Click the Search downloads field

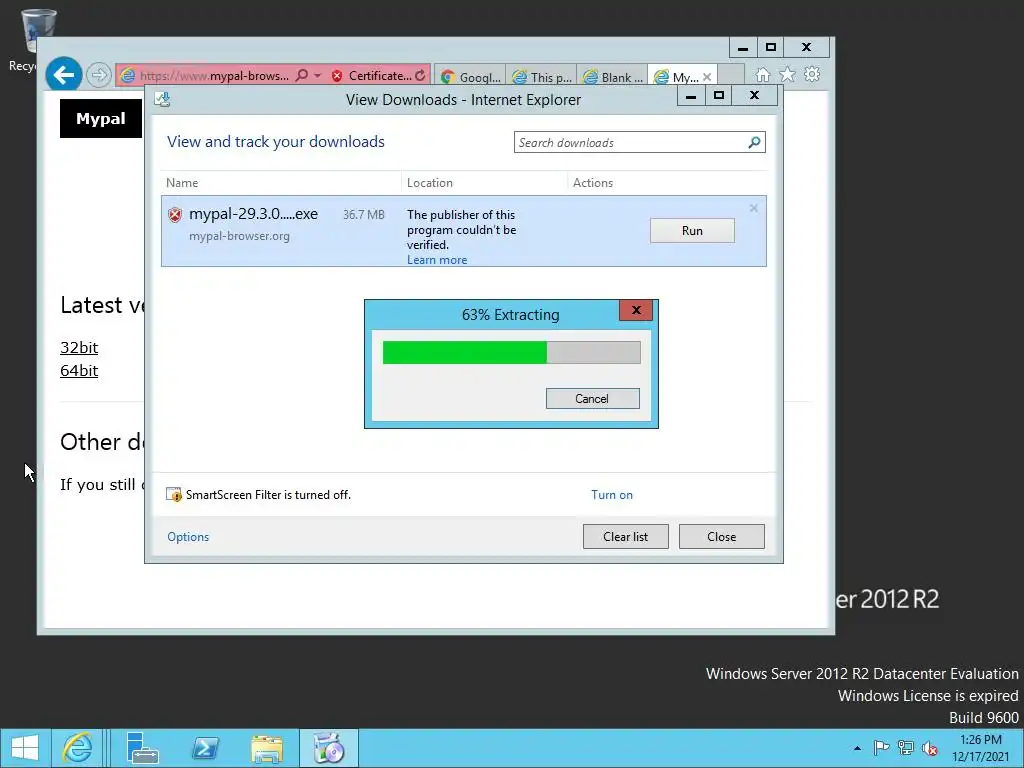coord(630,142)
